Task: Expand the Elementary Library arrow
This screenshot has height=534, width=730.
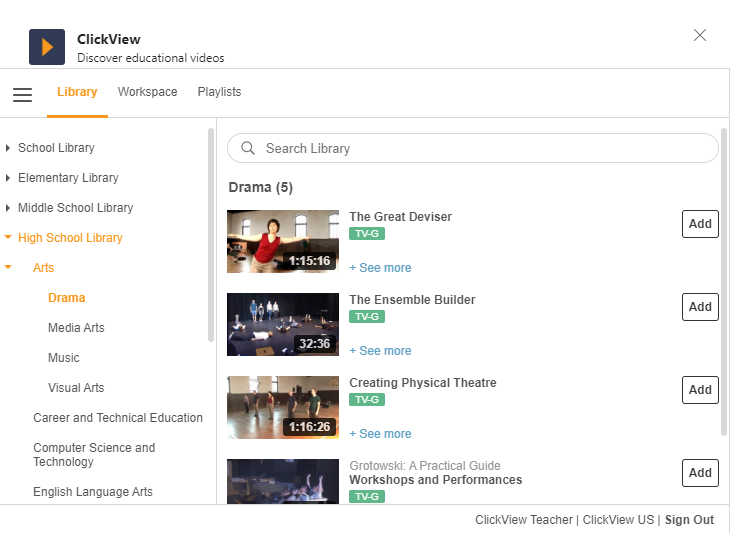Action: coord(7,178)
